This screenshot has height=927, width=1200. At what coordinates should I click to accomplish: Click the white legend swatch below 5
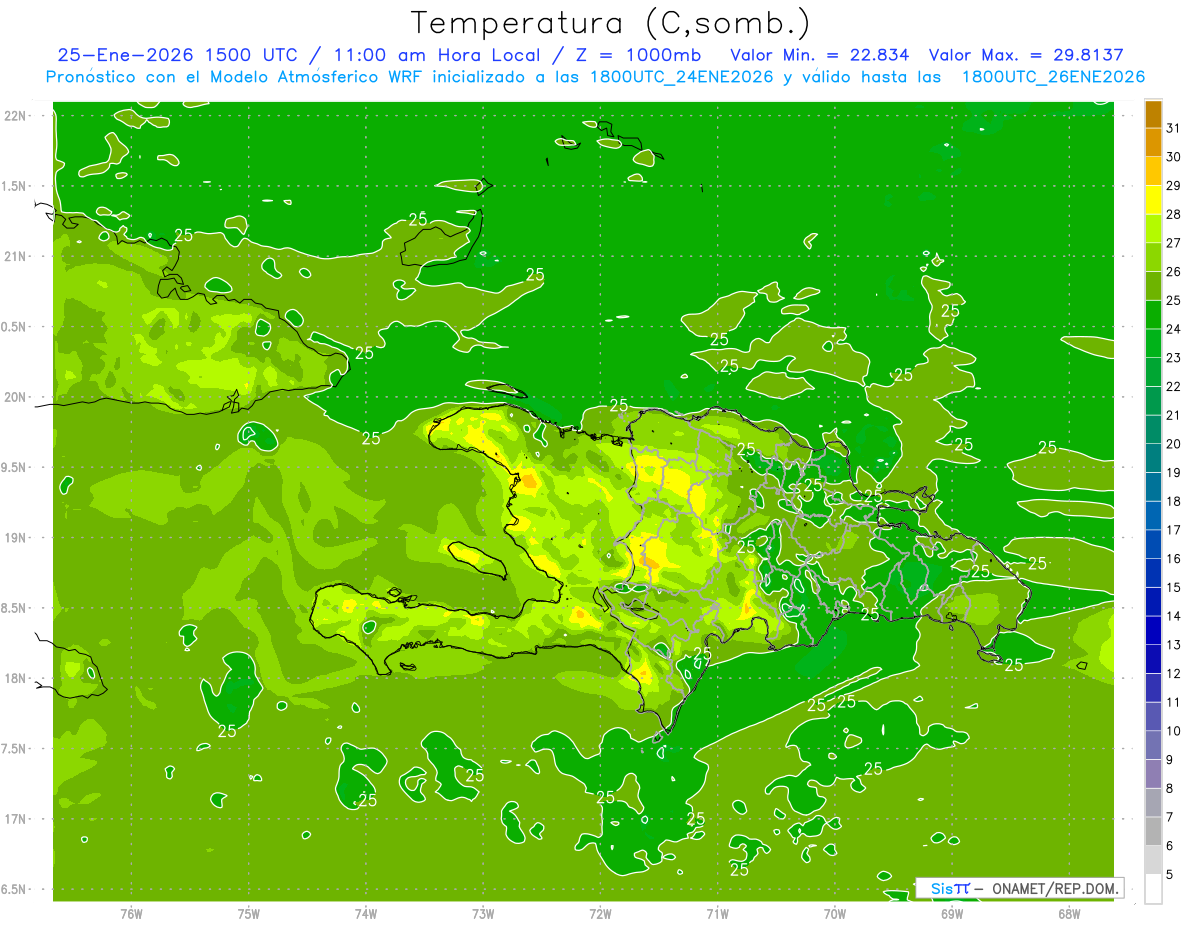tap(1153, 889)
